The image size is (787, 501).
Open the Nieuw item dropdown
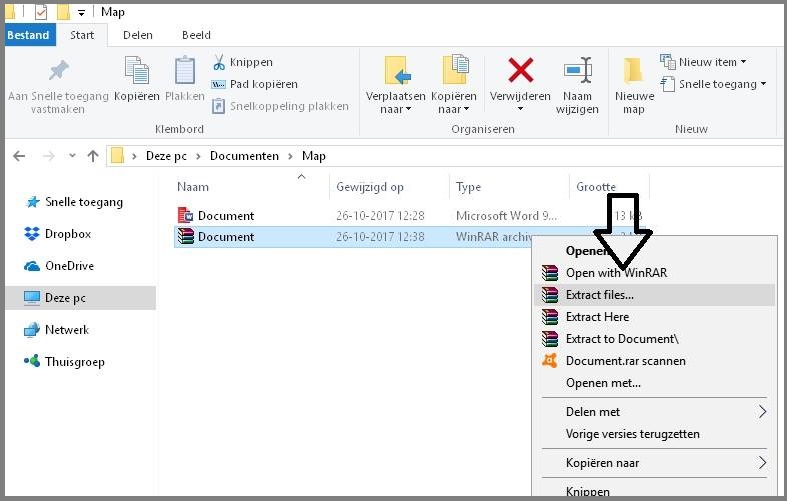[703, 62]
